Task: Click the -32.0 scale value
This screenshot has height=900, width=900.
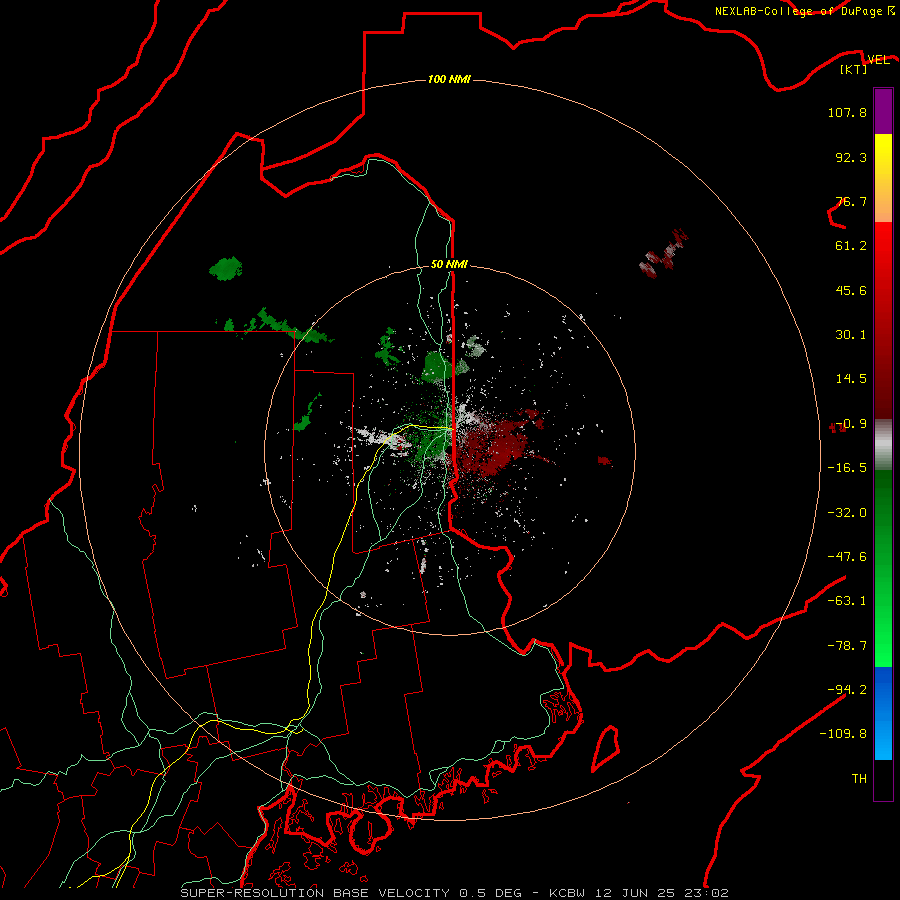Action: point(847,513)
